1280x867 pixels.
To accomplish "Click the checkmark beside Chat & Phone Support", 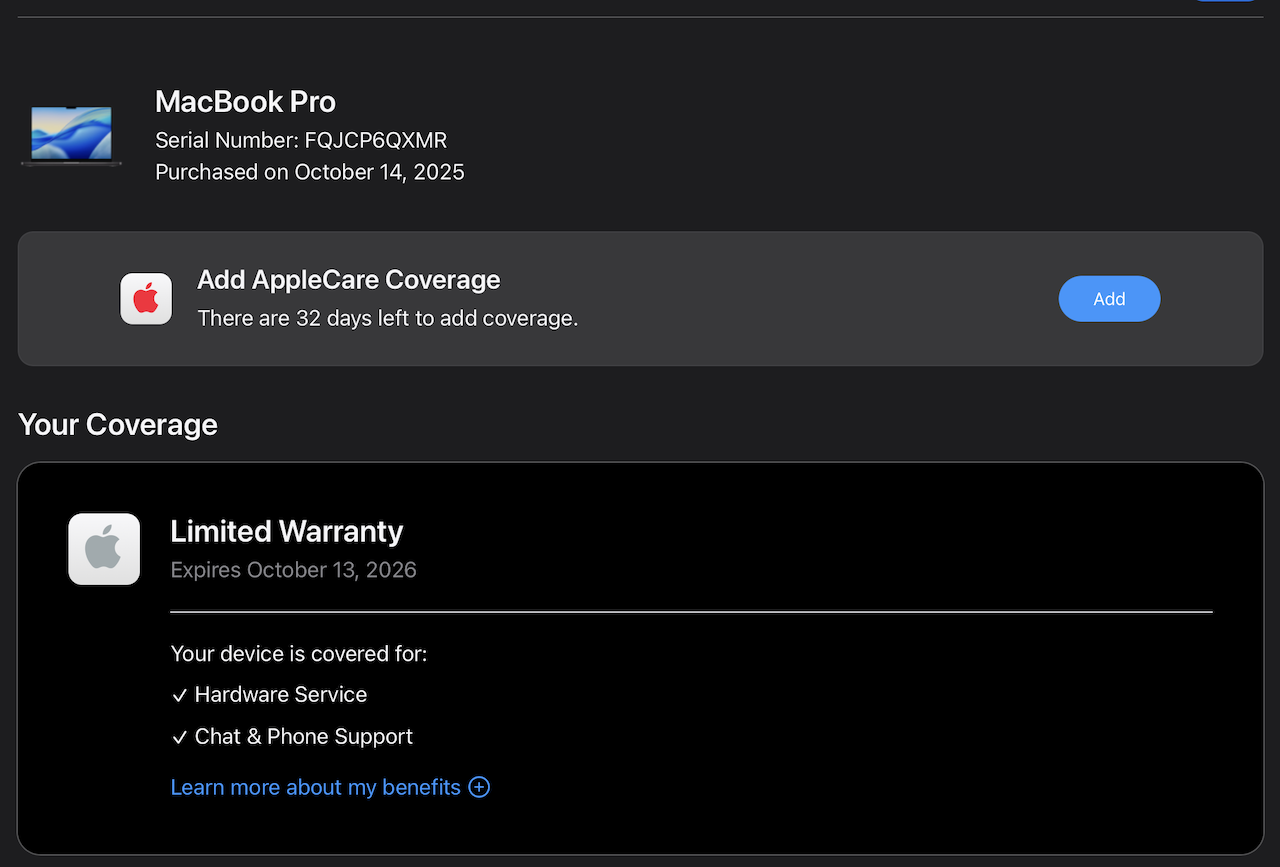I will pos(180,738).
